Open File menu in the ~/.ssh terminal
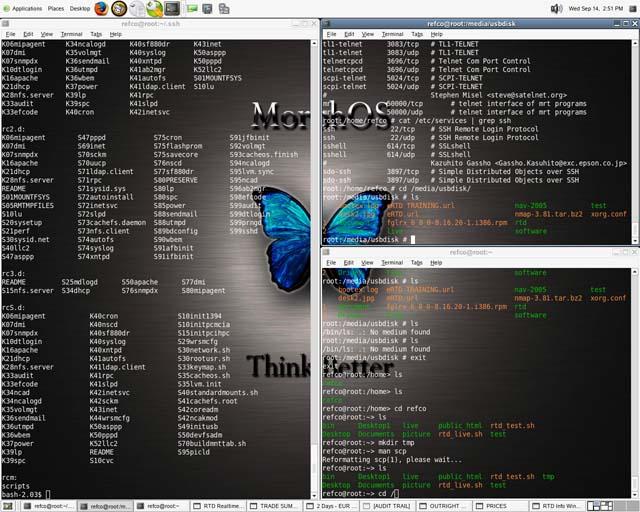The image size is (640, 512). [11, 34]
